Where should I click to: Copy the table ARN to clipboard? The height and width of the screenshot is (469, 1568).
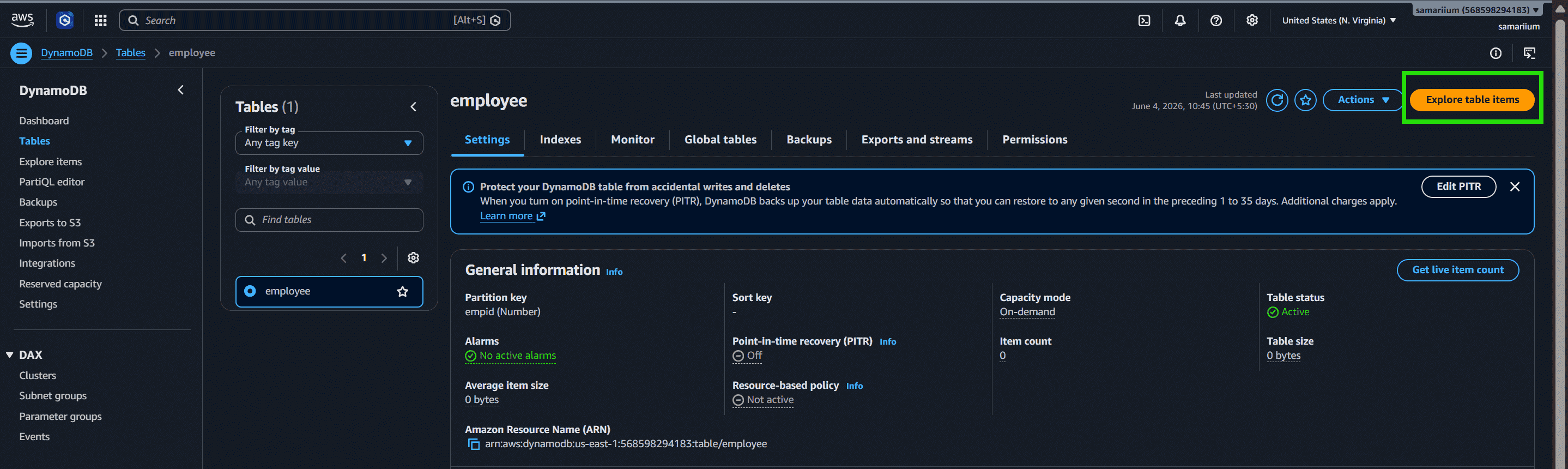[x=474, y=444]
